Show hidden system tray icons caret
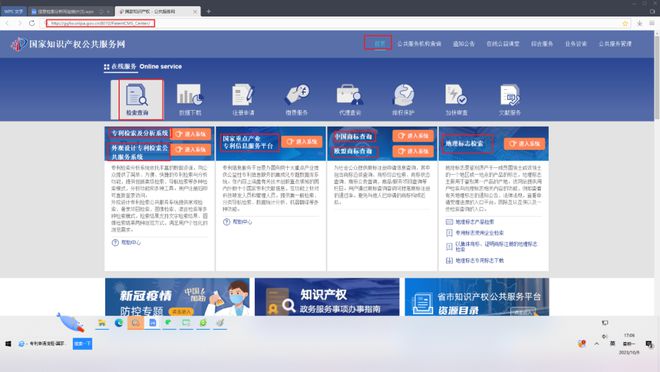The height and width of the screenshot is (372, 660). point(596,344)
